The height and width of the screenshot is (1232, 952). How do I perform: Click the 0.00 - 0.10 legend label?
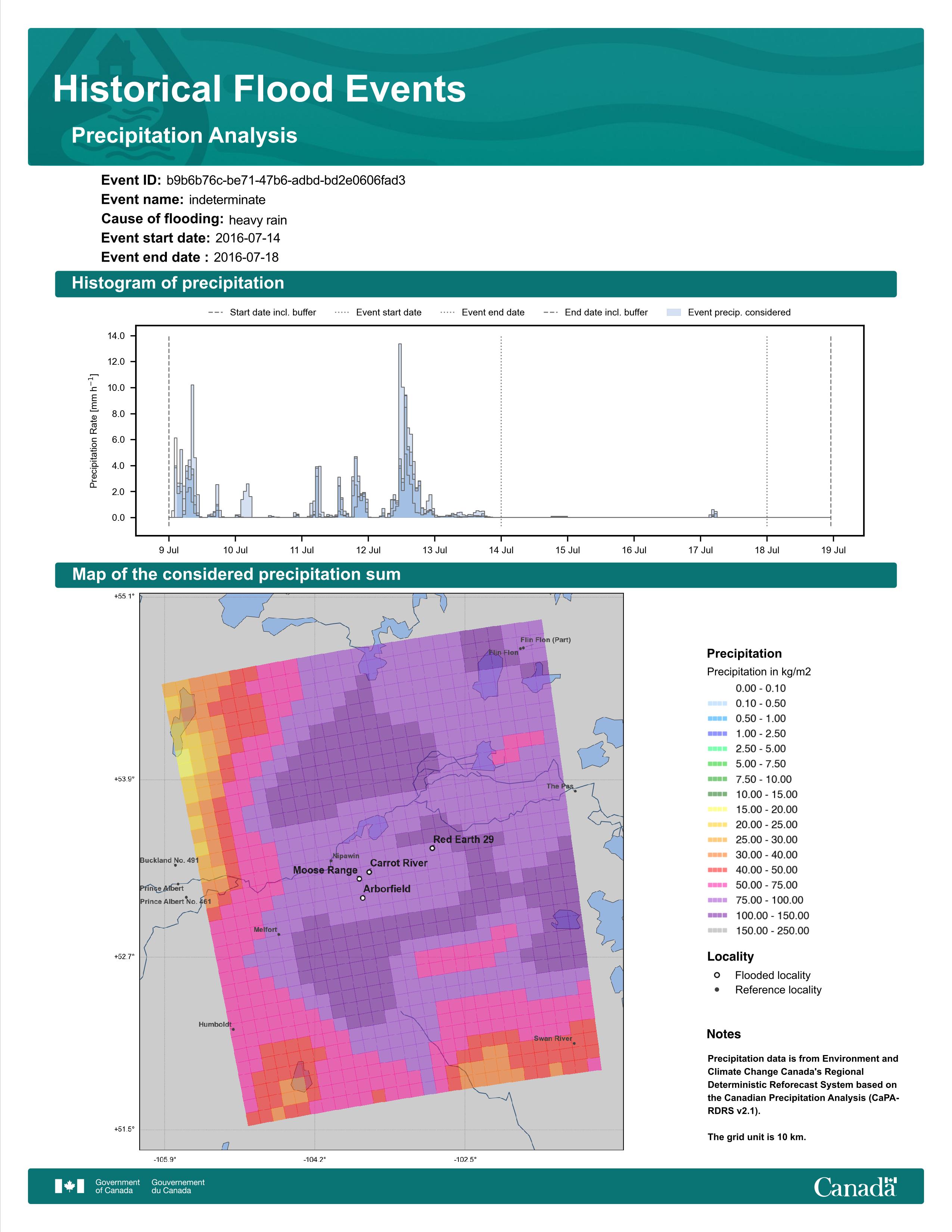pyautogui.click(x=760, y=688)
